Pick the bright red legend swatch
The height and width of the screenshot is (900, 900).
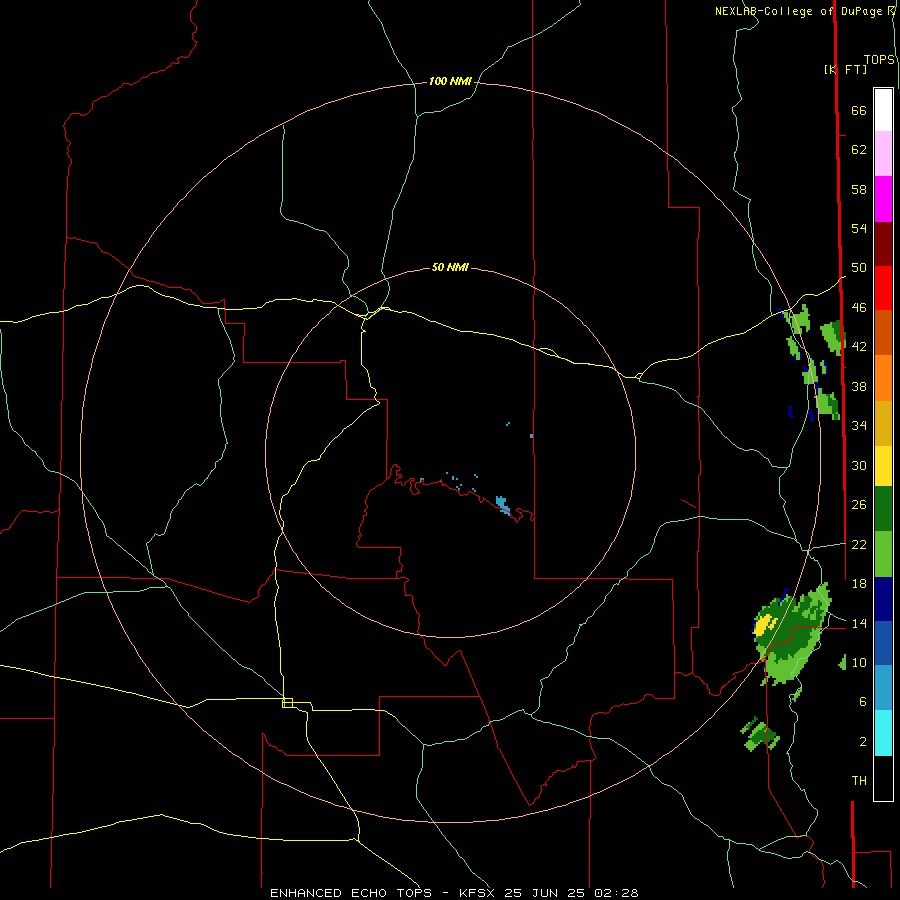883,288
